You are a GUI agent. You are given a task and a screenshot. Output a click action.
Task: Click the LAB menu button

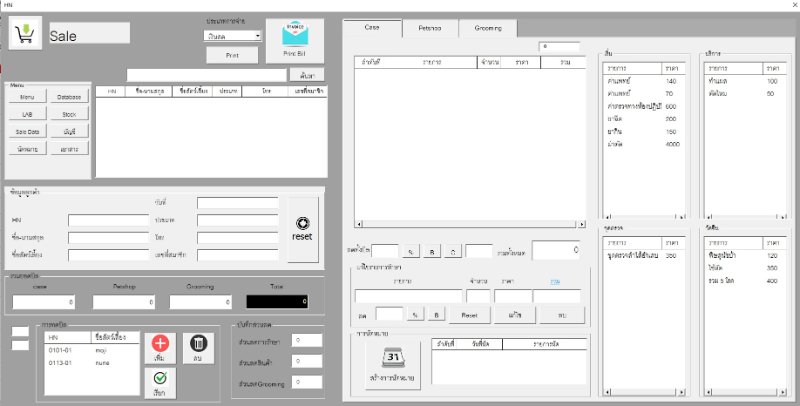tap(27, 114)
